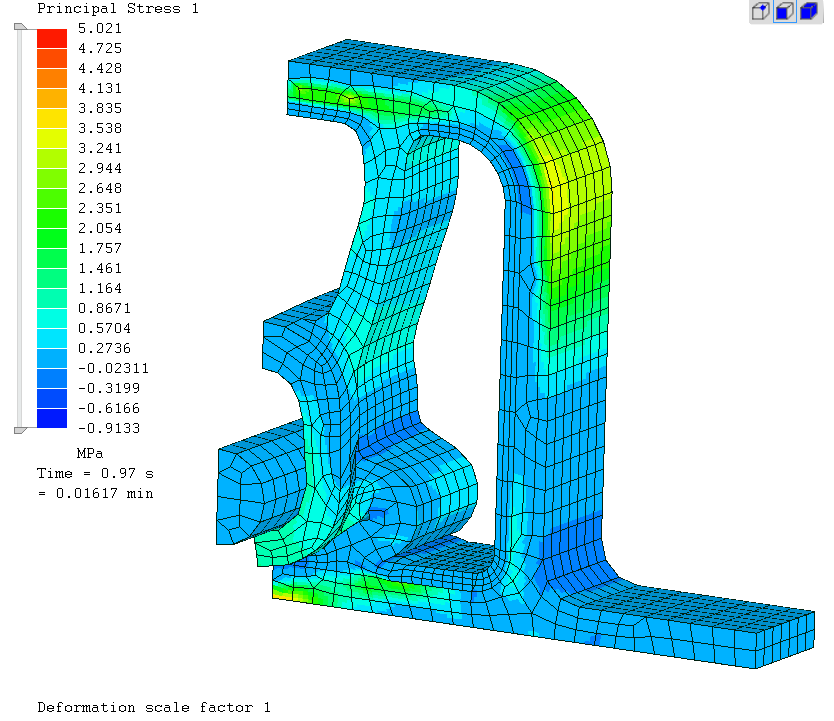Viewport: 834px width, 721px height.
Task: Select the face selection cube icon
Action: pos(785,11)
